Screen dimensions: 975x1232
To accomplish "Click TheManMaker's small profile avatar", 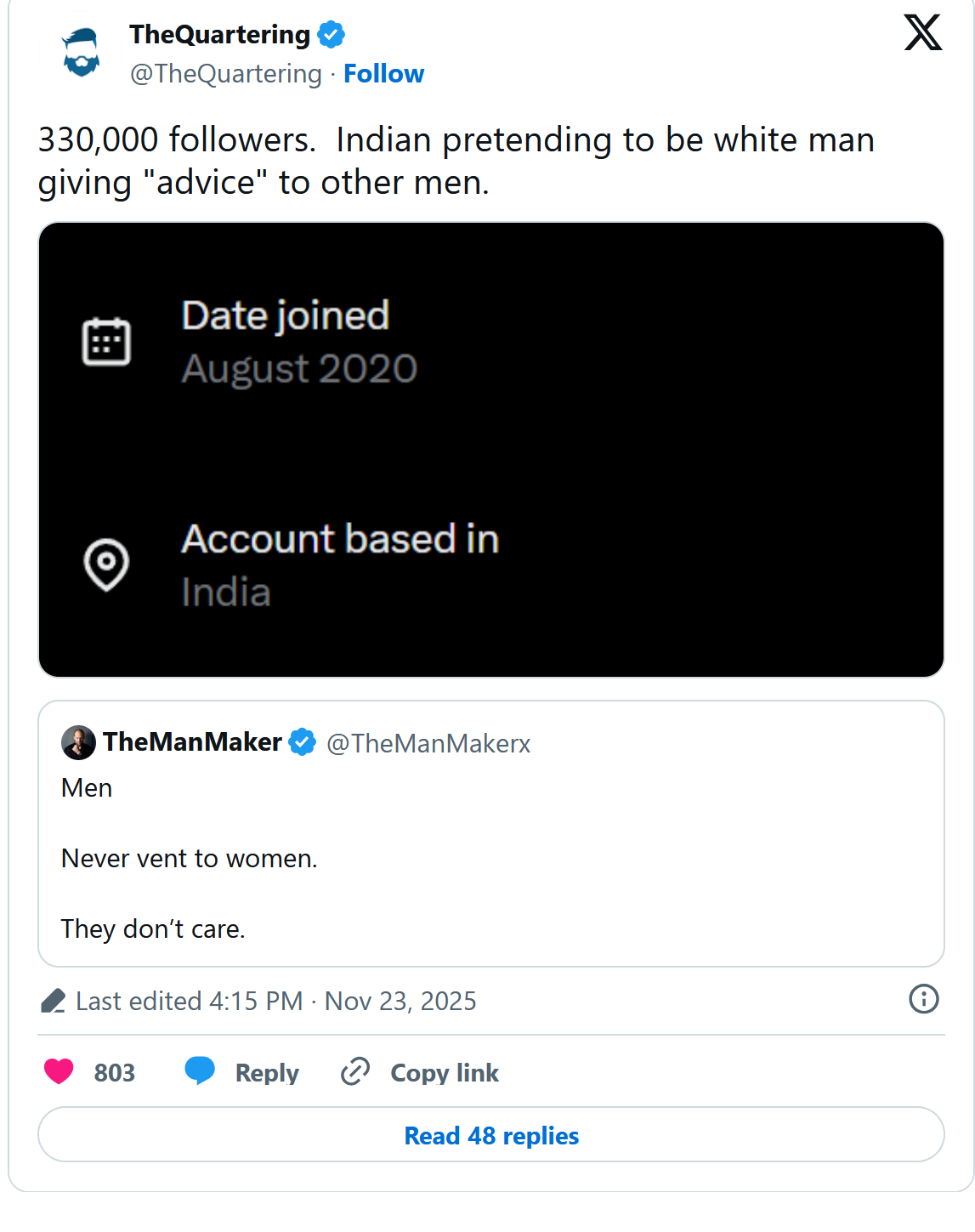I will (x=78, y=742).
